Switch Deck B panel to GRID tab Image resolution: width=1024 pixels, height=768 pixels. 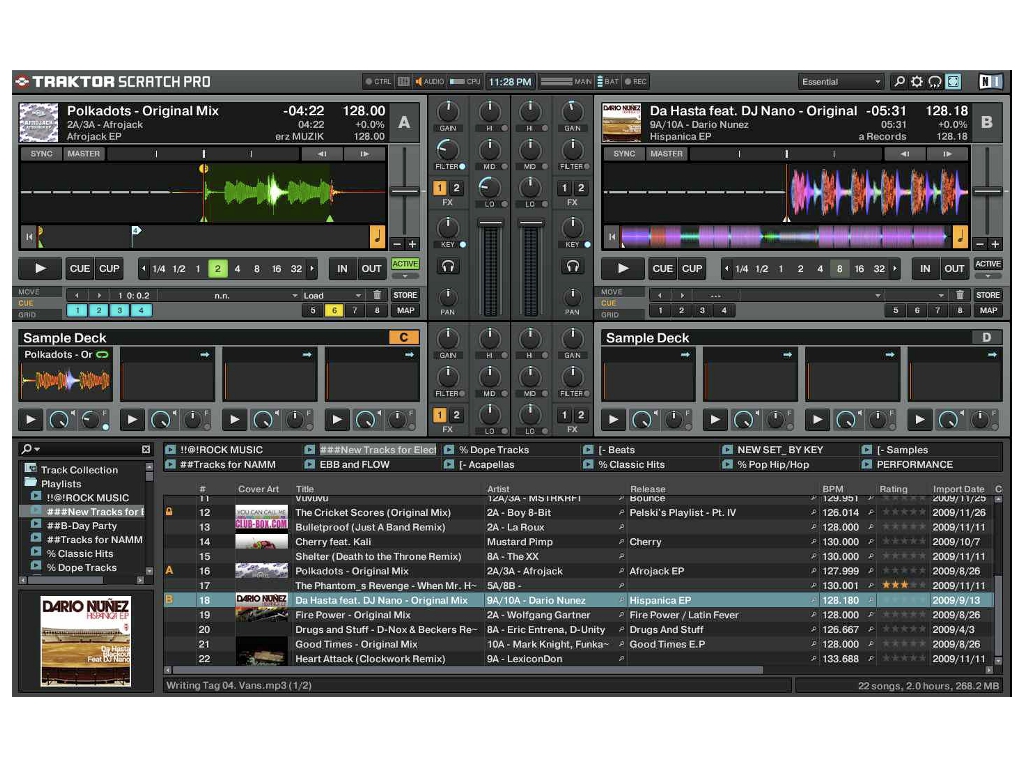tap(609, 314)
